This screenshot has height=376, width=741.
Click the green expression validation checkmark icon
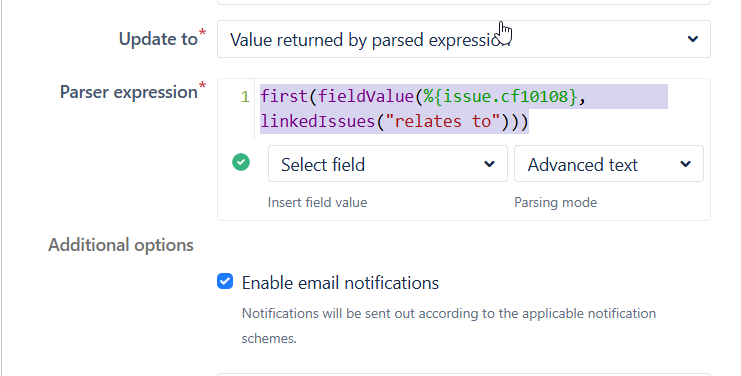[x=241, y=162]
